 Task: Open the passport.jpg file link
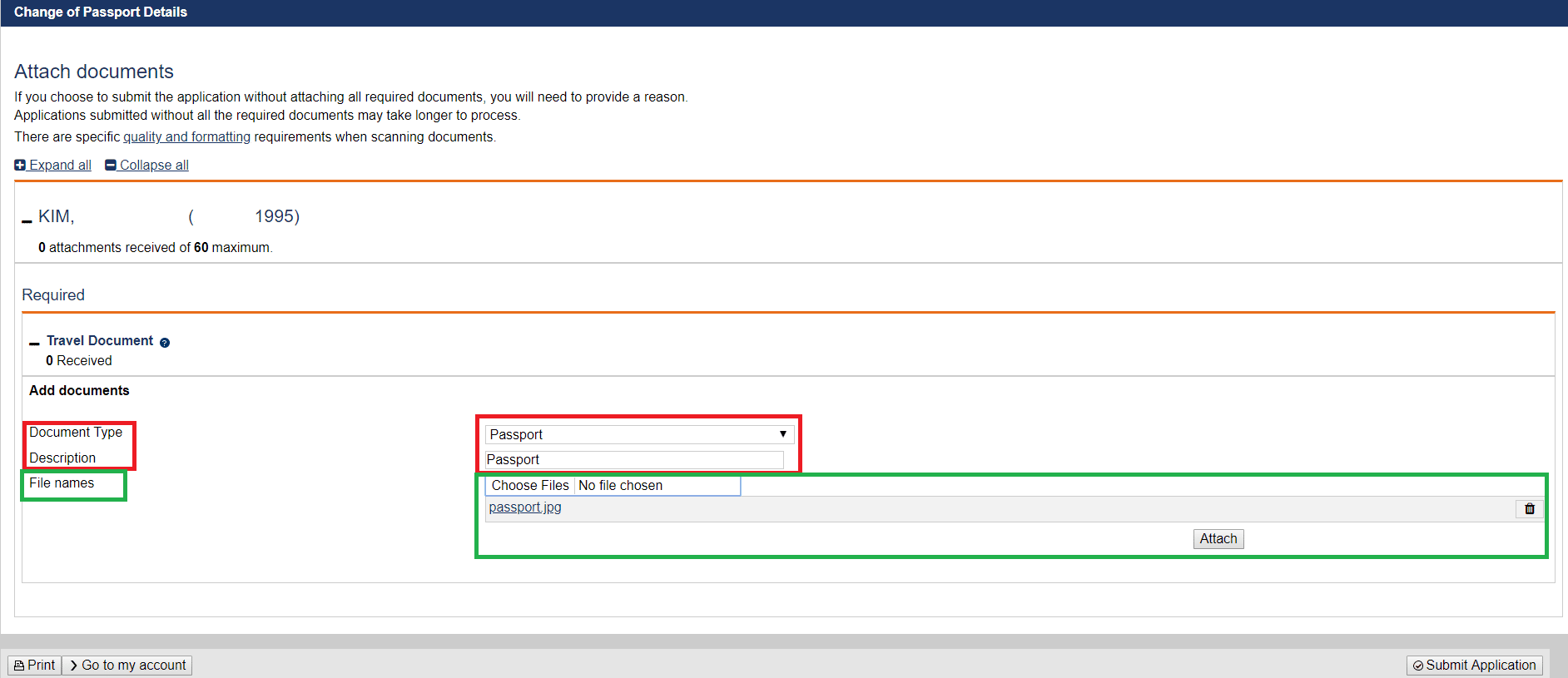tap(524, 507)
